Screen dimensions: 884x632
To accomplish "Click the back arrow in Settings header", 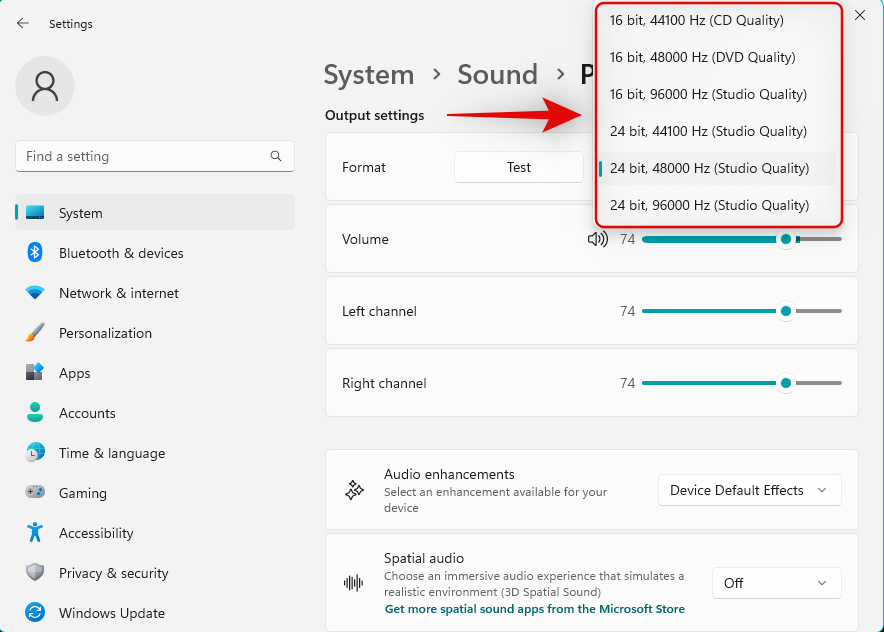I will [x=23, y=23].
